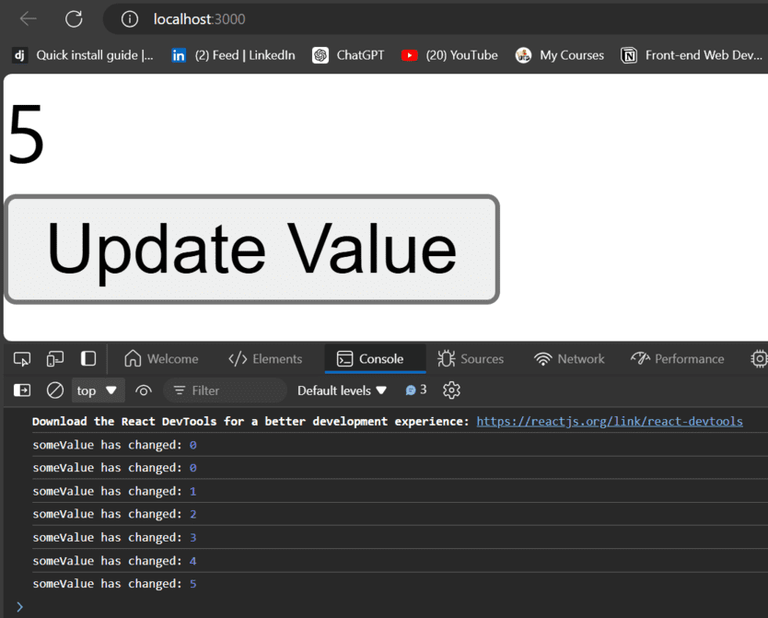Click the Download the React DevTools message
The image size is (768, 618).
click(250, 422)
